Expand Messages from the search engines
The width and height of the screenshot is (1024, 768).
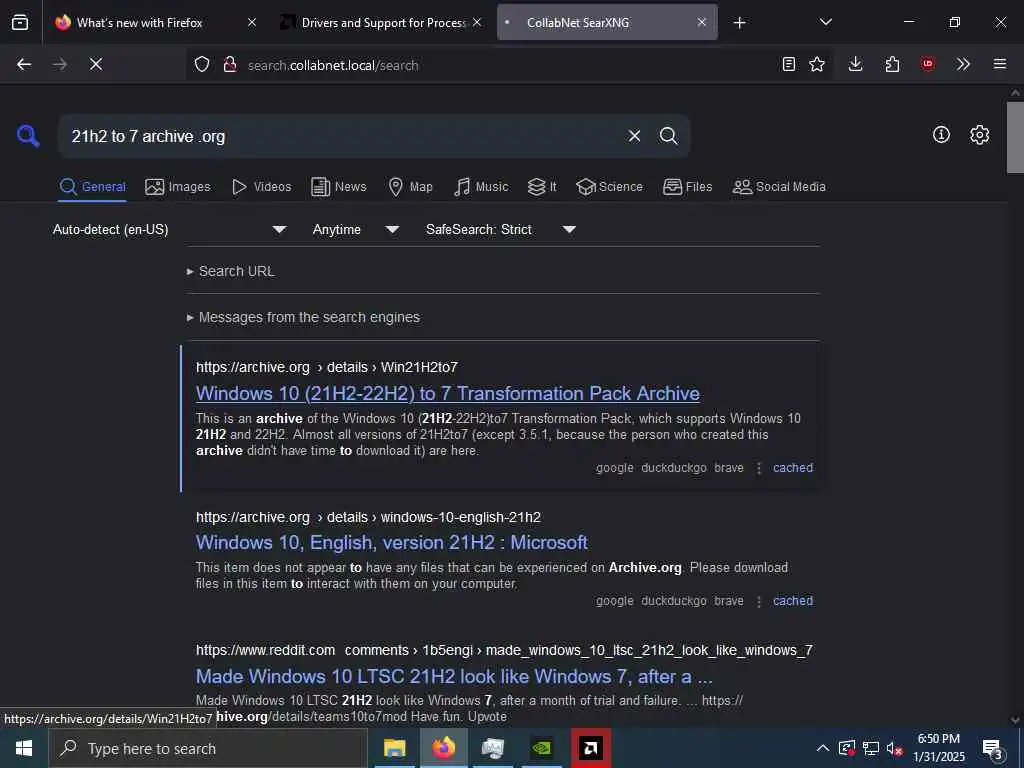(304, 317)
